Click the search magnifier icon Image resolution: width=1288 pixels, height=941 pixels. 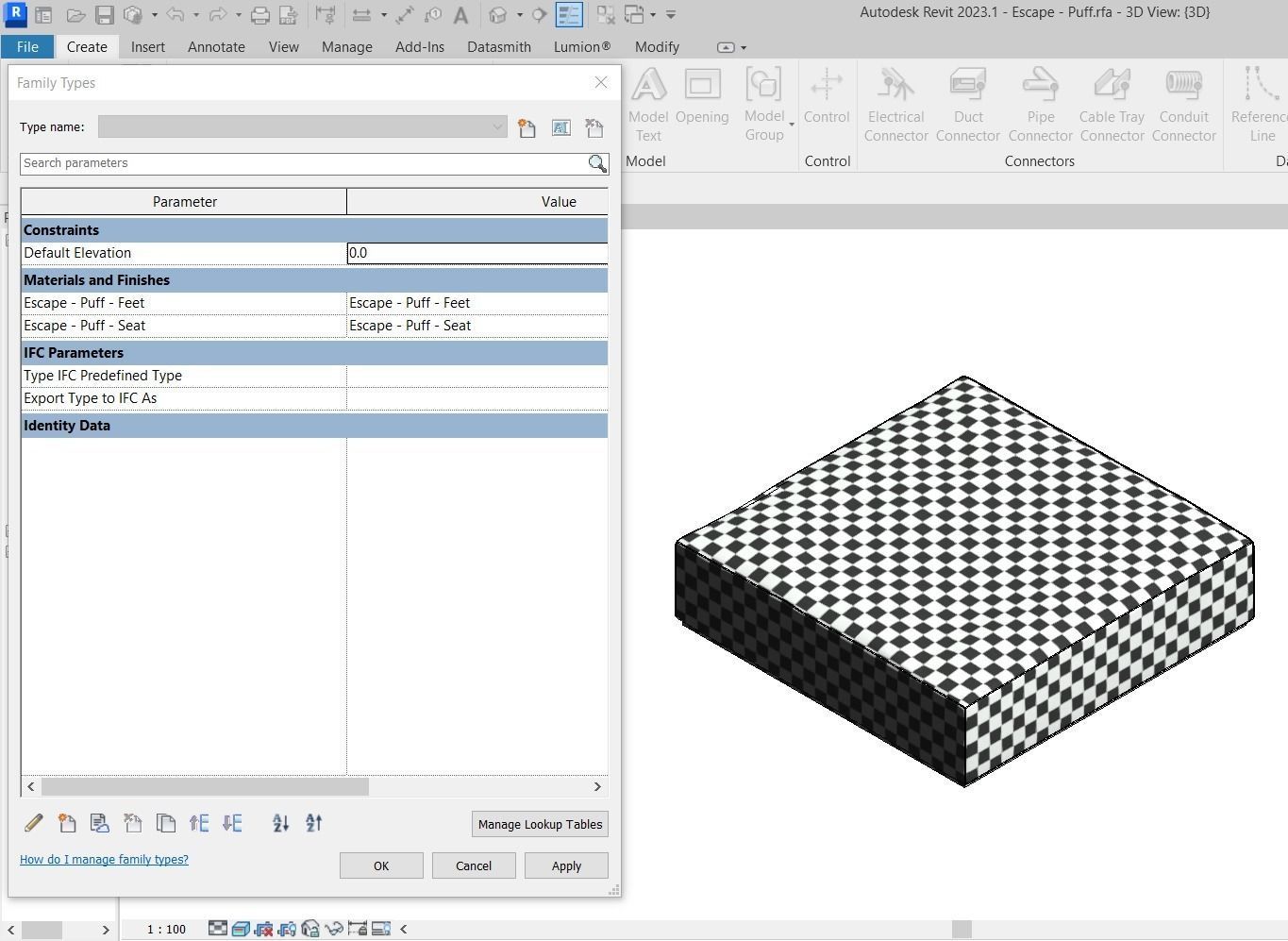point(597,163)
